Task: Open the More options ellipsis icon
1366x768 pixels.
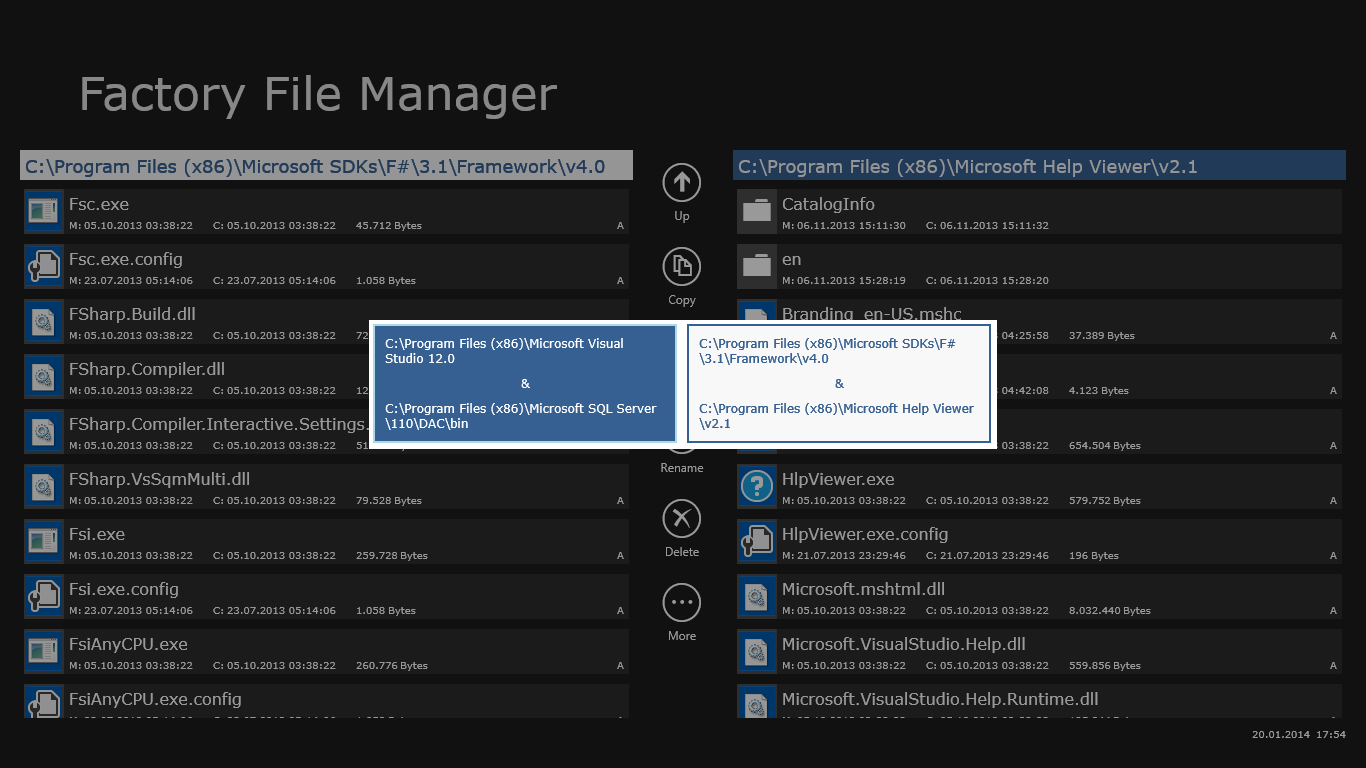Action: pyautogui.click(x=681, y=603)
